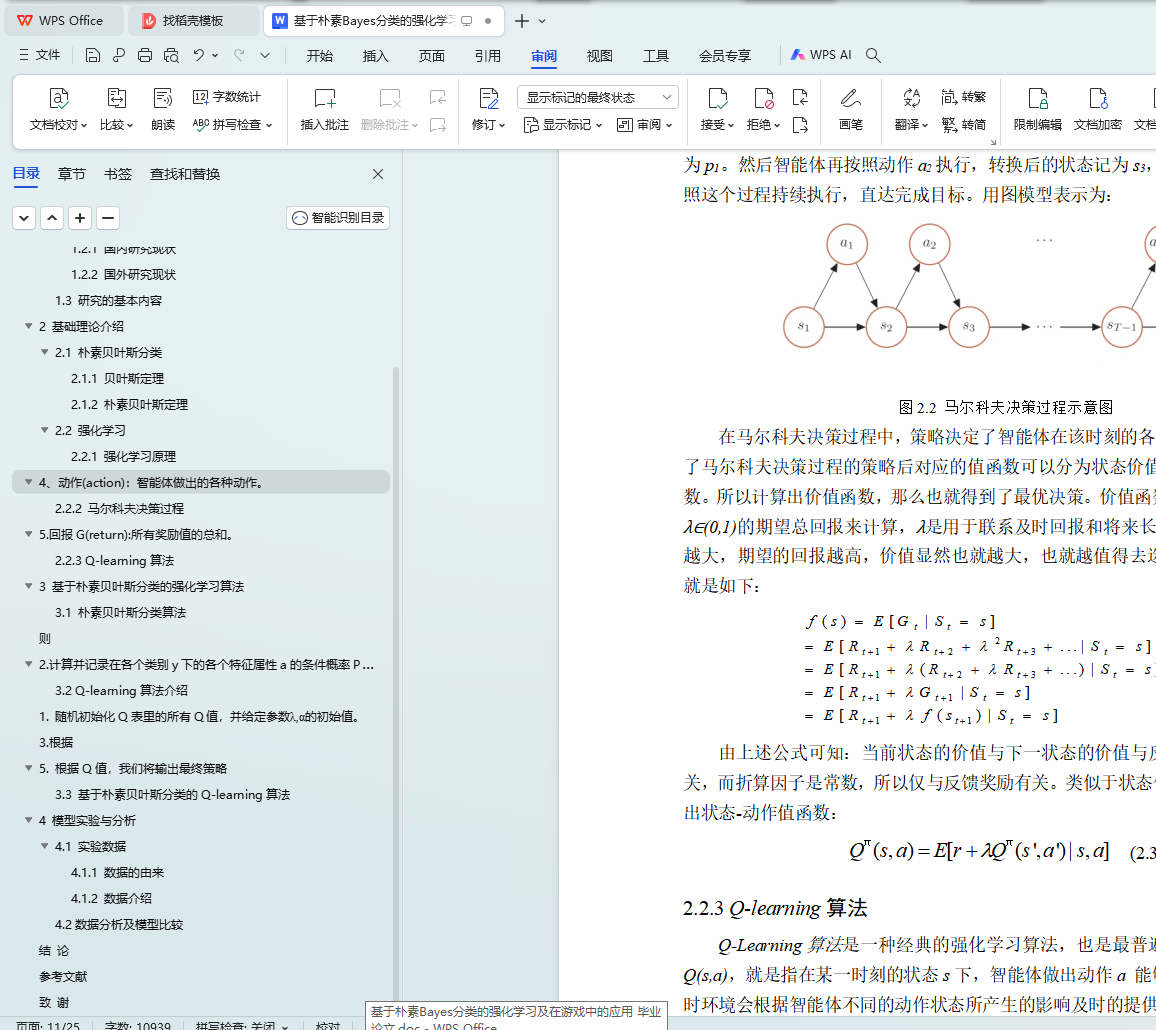Go to previous revision icon

801,97
